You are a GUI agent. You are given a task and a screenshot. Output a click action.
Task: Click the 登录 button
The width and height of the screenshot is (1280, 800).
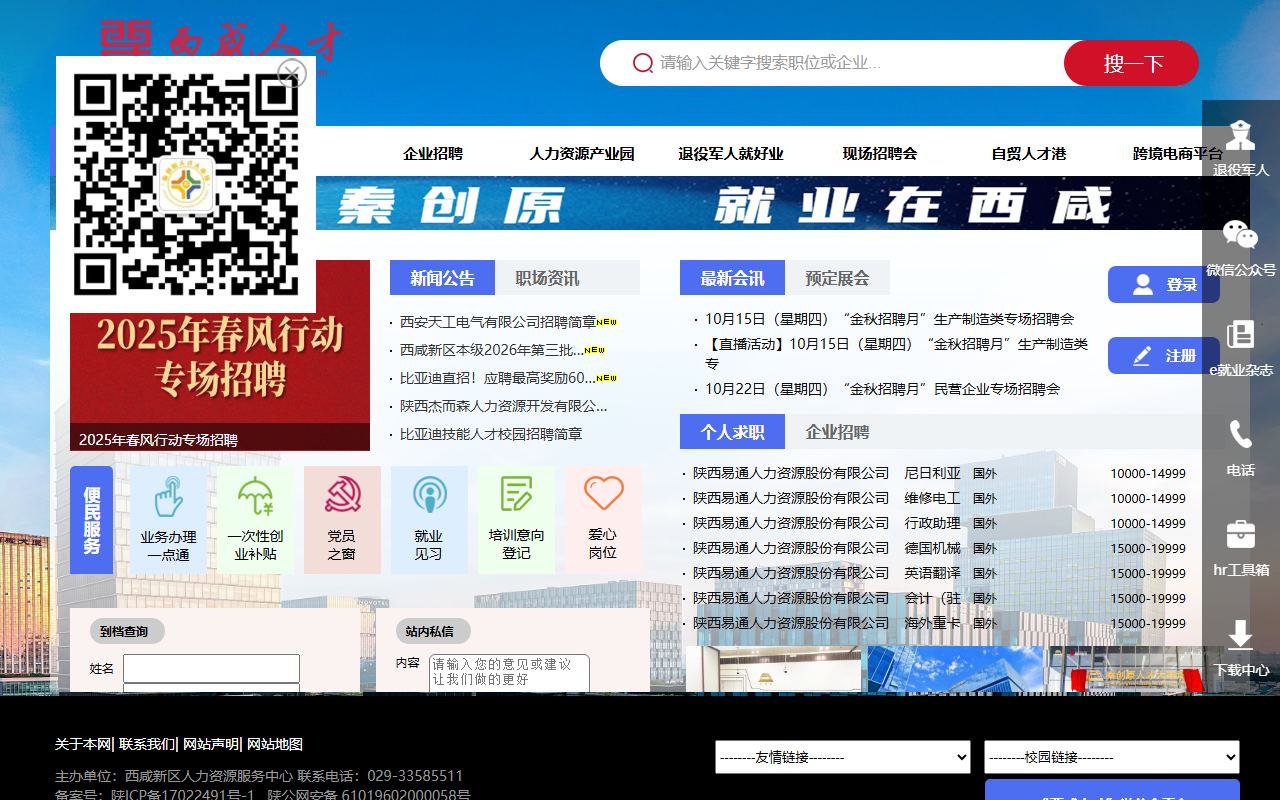click(x=1164, y=284)
